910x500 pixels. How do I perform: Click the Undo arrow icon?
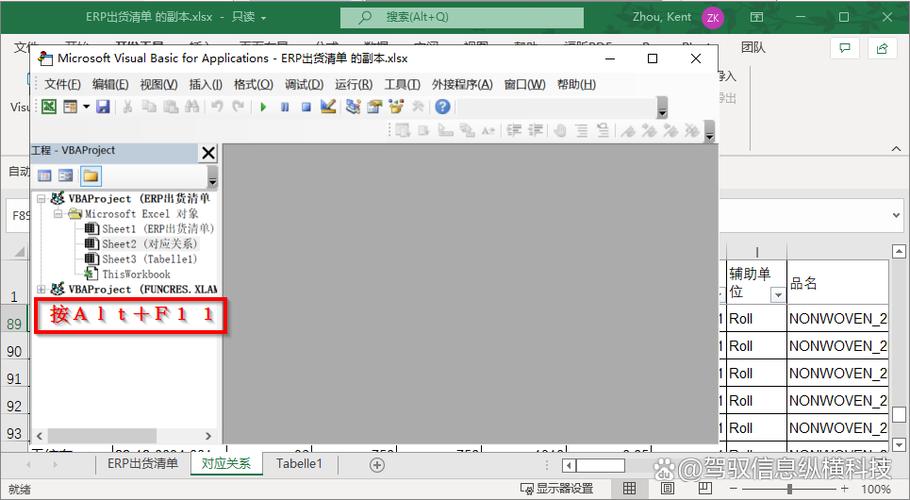(216, 107)
